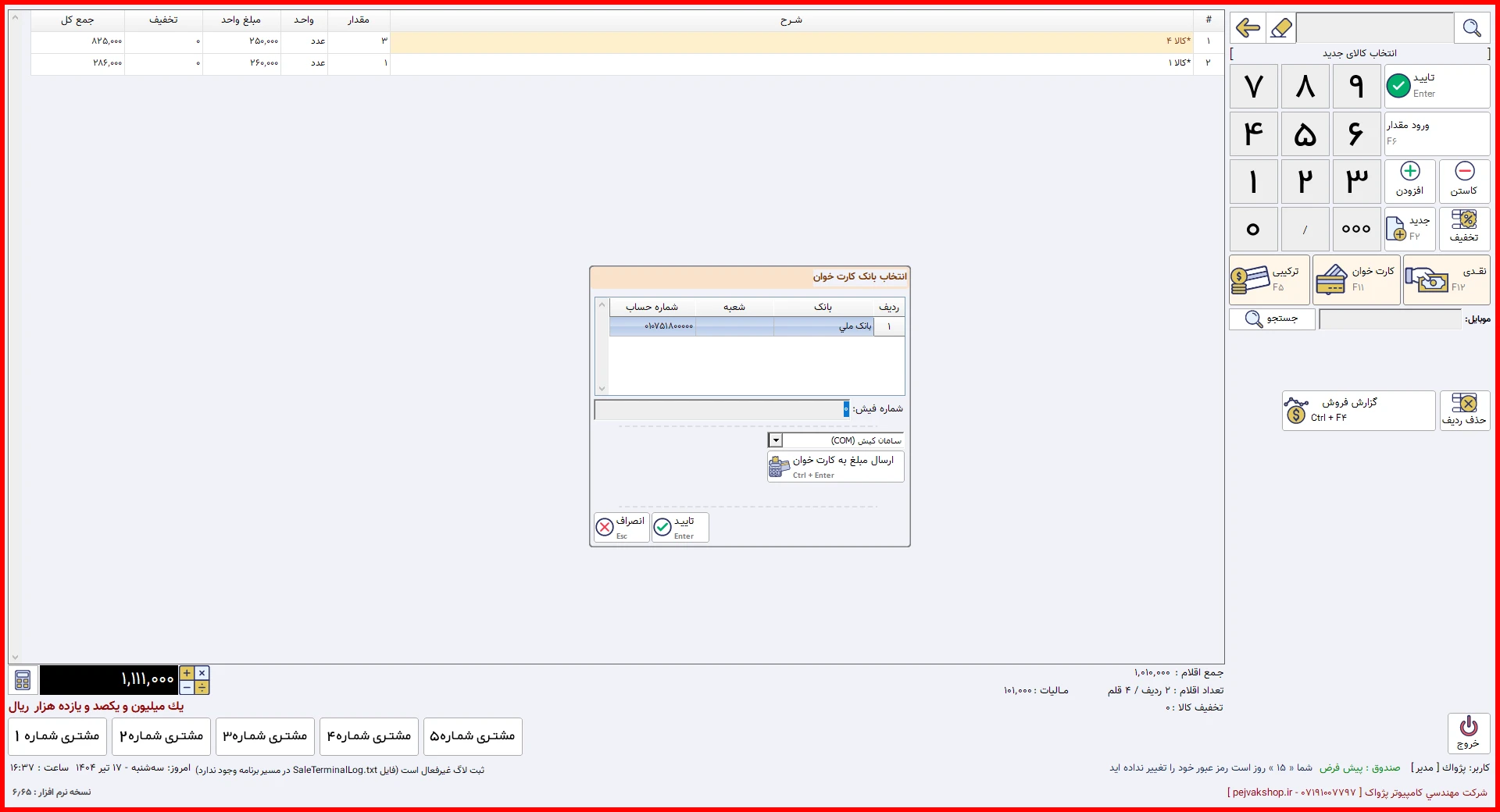Apply a discount using the تخفیف icon
This screenshot has height=812, width=1500.
click(1465, 229)
